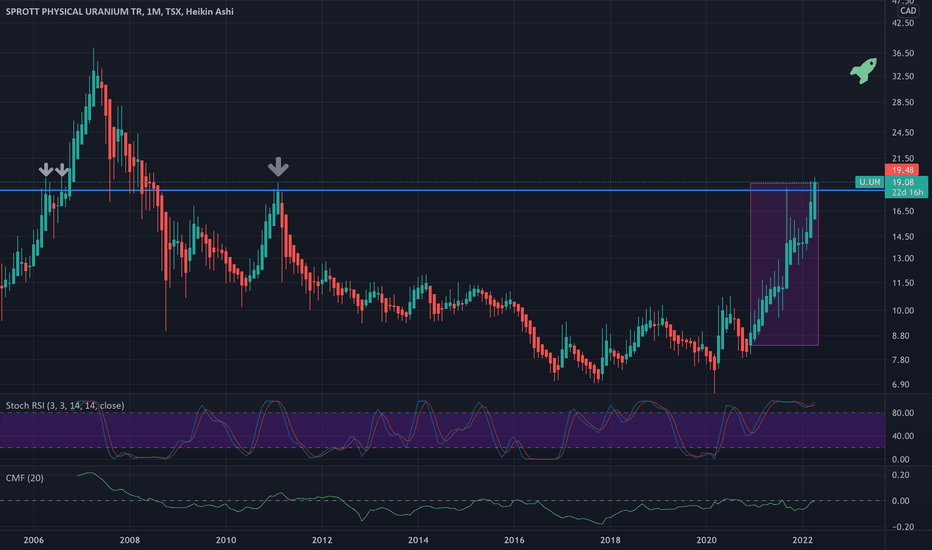Screen dimensions: 932x550
Task: Click the purple rectangle drawing near 2021
Action: click(785, 264)
